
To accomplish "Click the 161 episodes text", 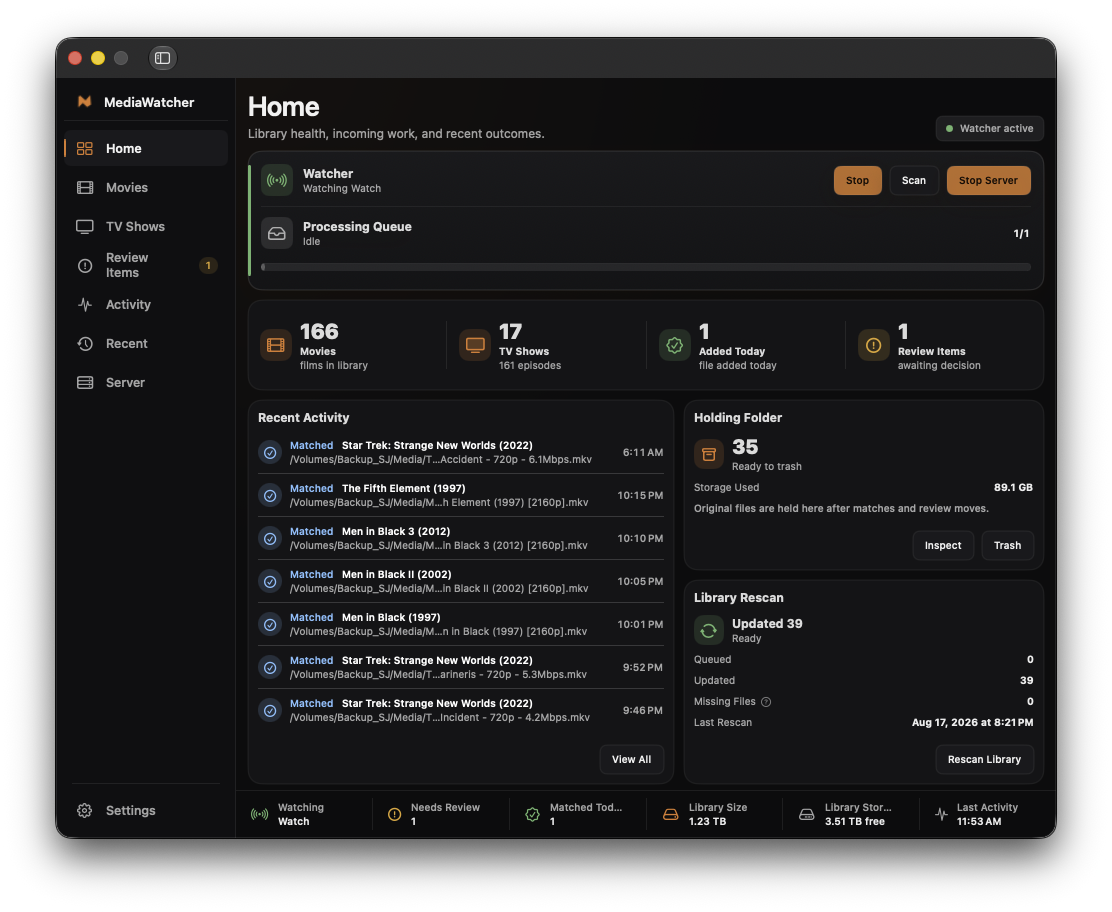I will click(x=530, y=366).
